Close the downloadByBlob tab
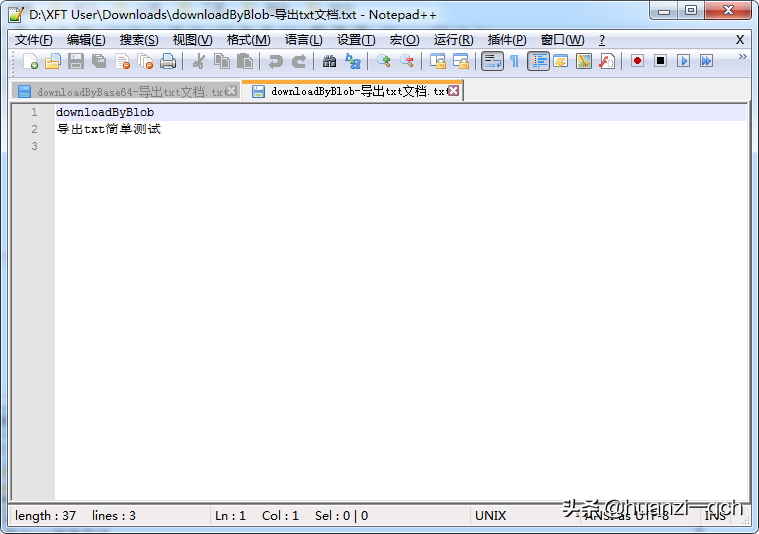 click(453, 91)
